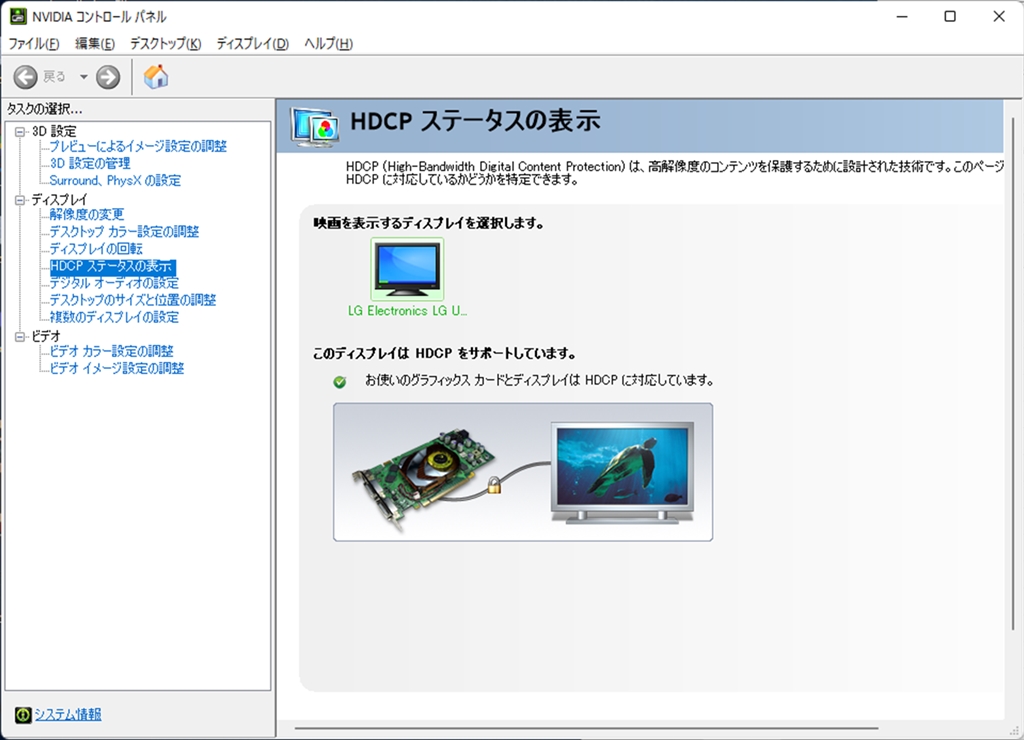The width and height of the screenshot is (1024, 740).
Task: Open デスクトップのサイズと位置の調整
Action: (133, 300)
